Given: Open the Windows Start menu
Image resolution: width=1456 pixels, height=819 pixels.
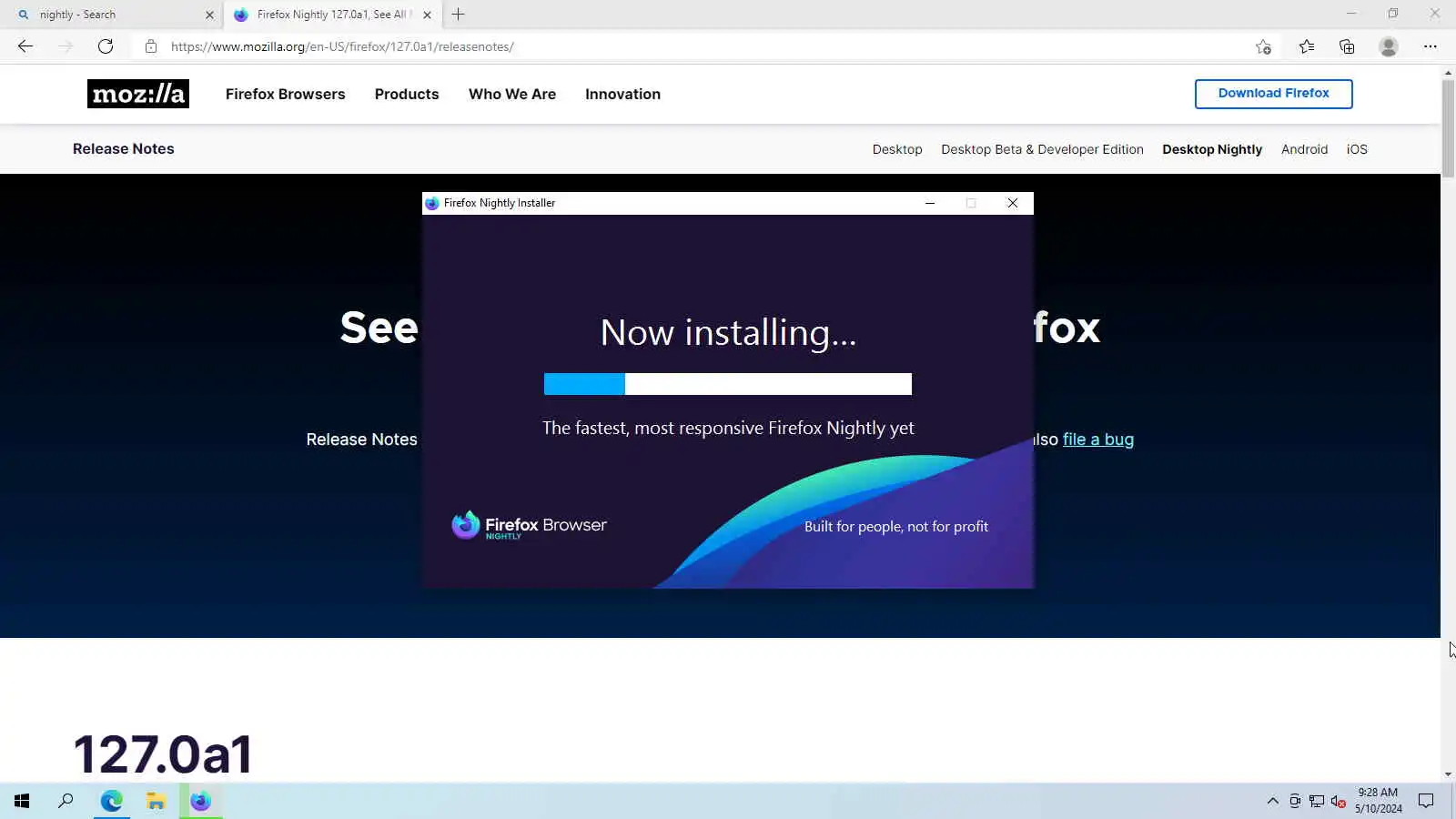Looking at the screenshot, I should click(22, 801).
